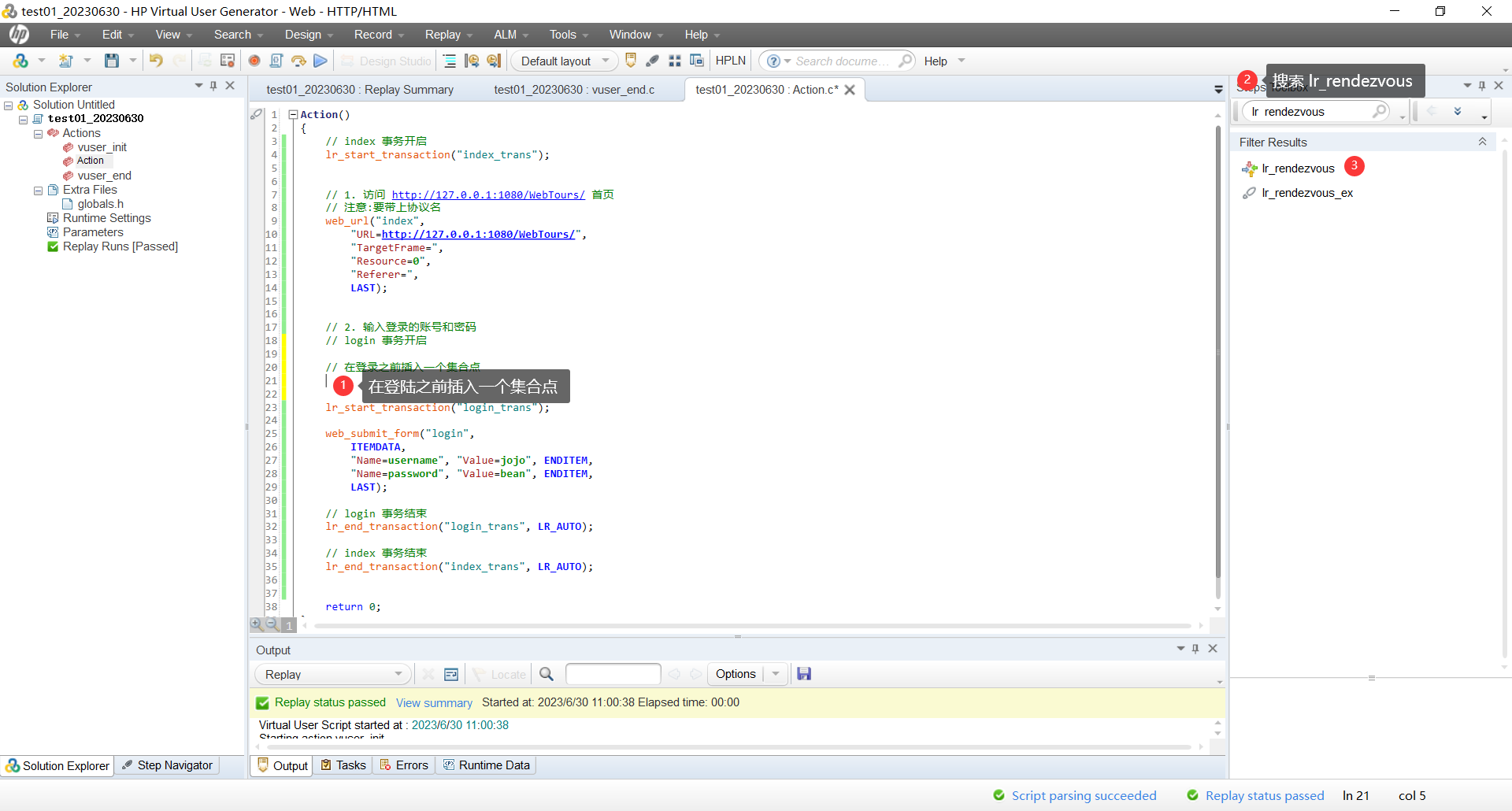Click the blue Replay play button
This screenshot has width=1512, height=811.
point(321,61)
